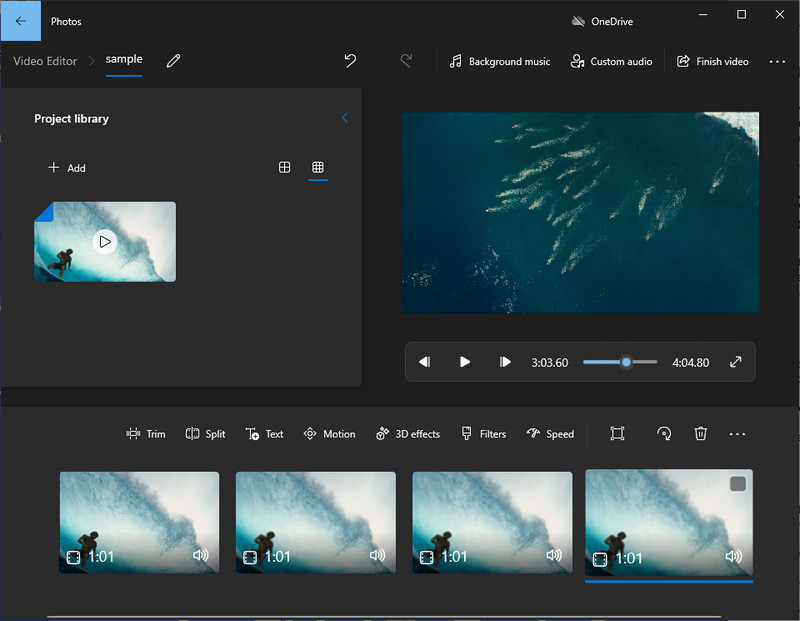The height and width of the screenshot is (621, 800).
Task: Click Finish video to export
Action: [x=712, y=62]
